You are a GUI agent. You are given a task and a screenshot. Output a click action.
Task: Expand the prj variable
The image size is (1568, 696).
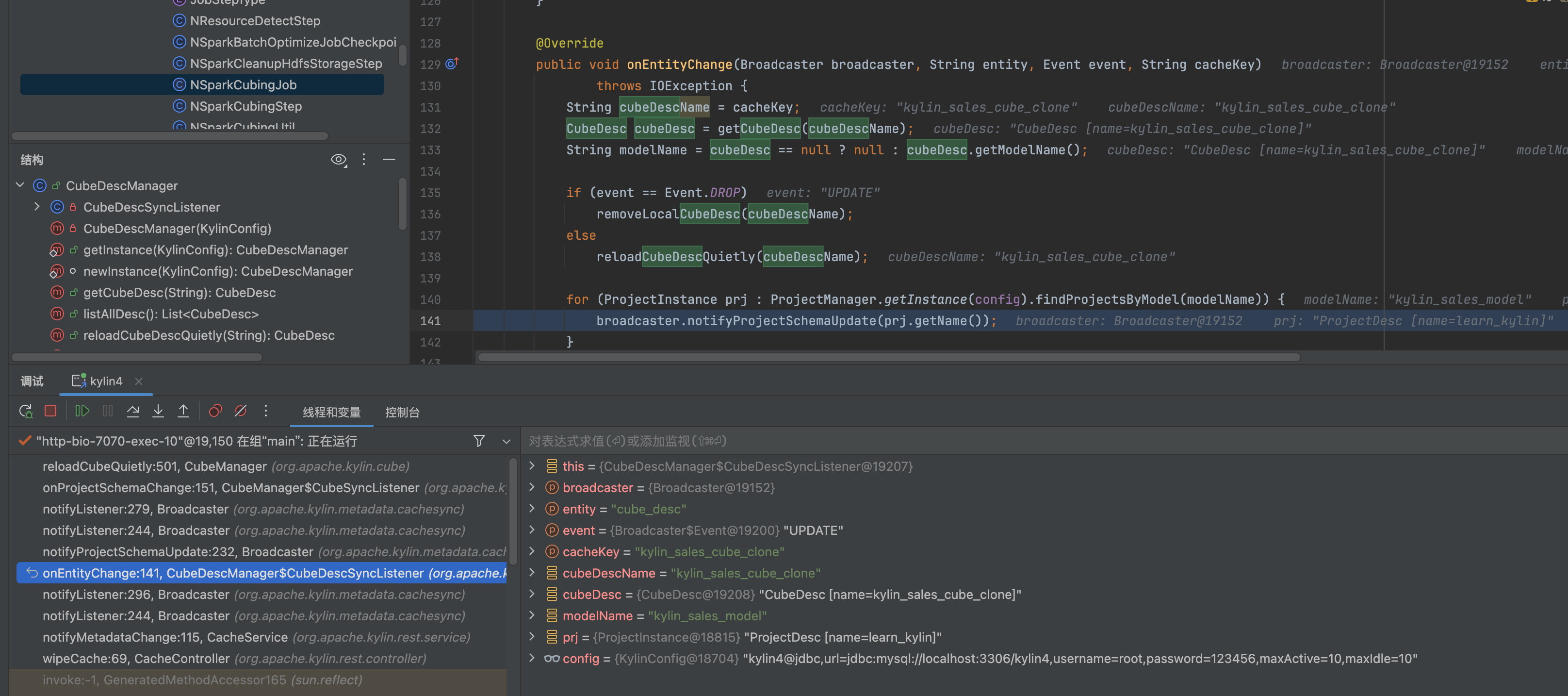532,637
